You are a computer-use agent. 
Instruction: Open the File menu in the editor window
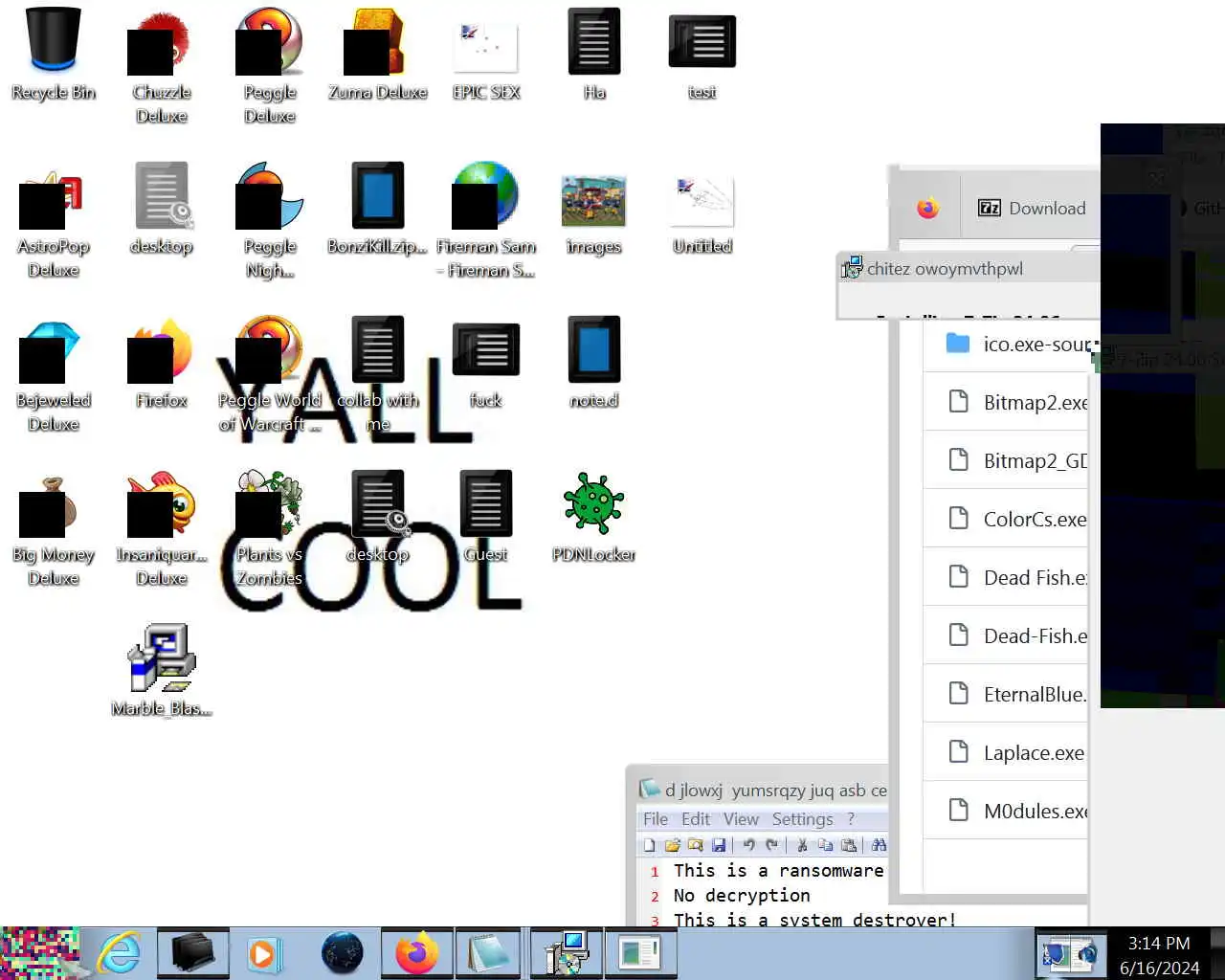(x=656, y=819)
